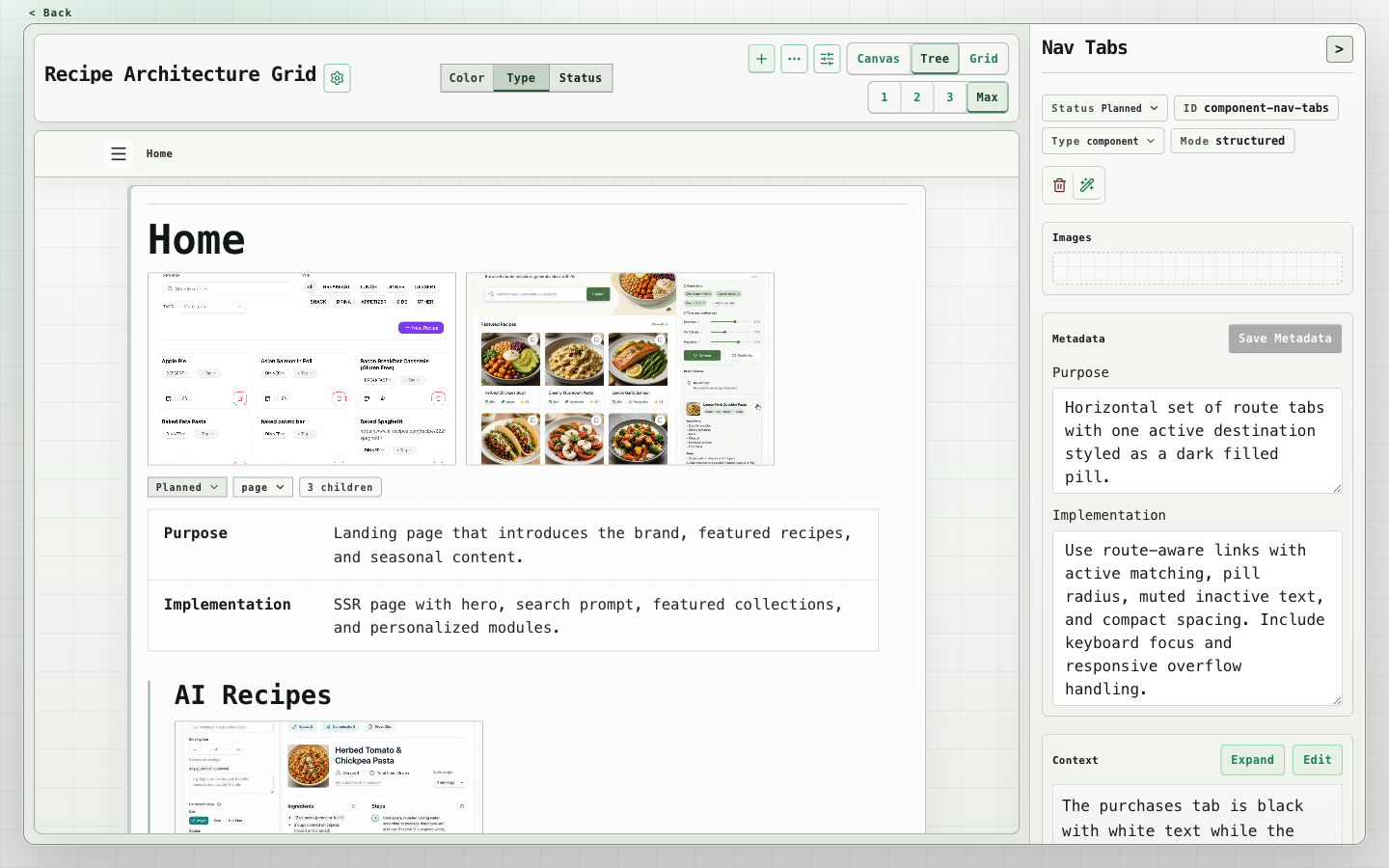Screen dimensions: 1389x868
Task: Switch to Tree view
Action: click(935, 59)
